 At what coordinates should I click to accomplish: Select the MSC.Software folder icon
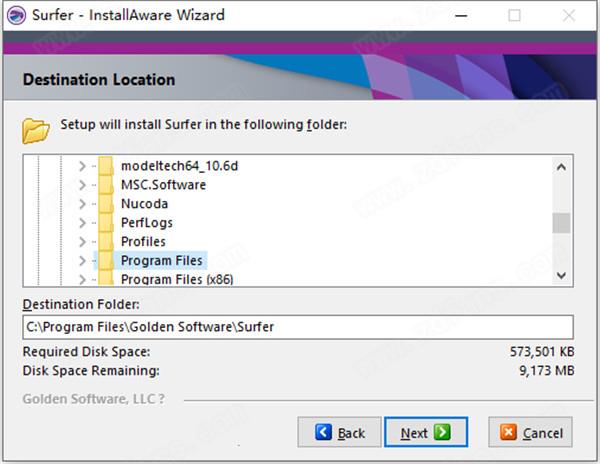[x=106, y=185]
